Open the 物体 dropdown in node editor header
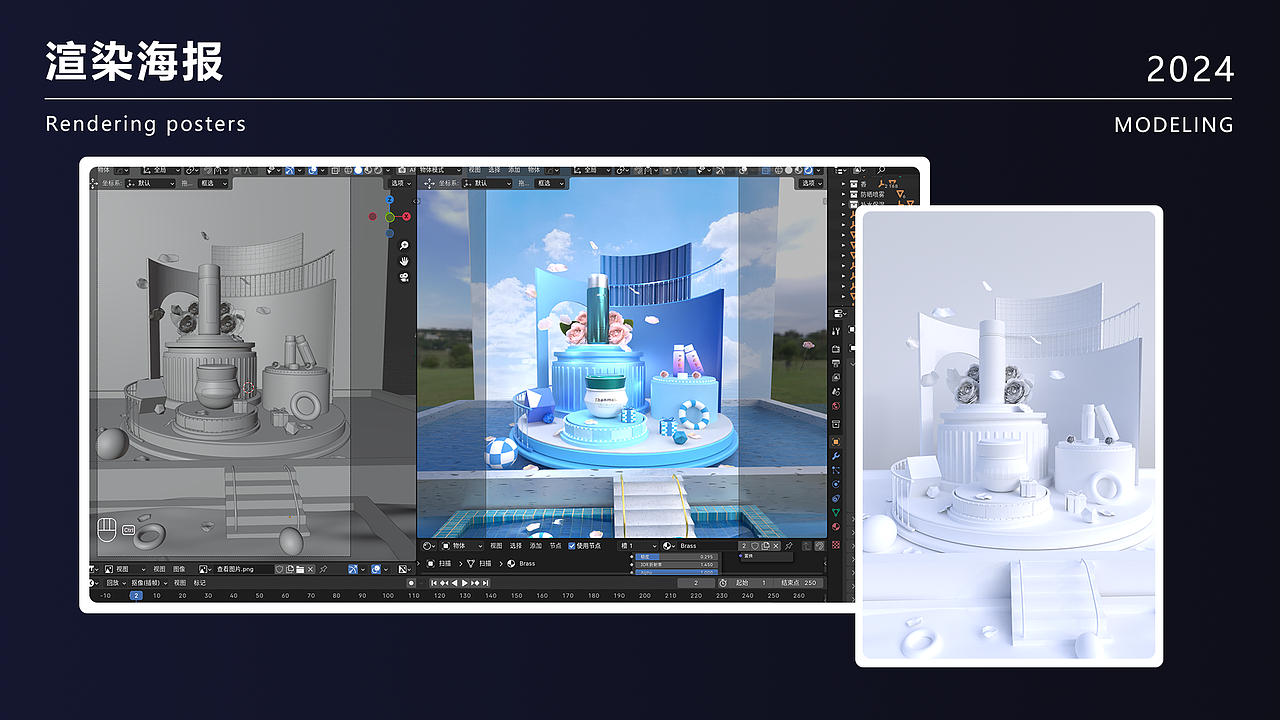This screenshot has height=720, width=1280. pos(462,546)
